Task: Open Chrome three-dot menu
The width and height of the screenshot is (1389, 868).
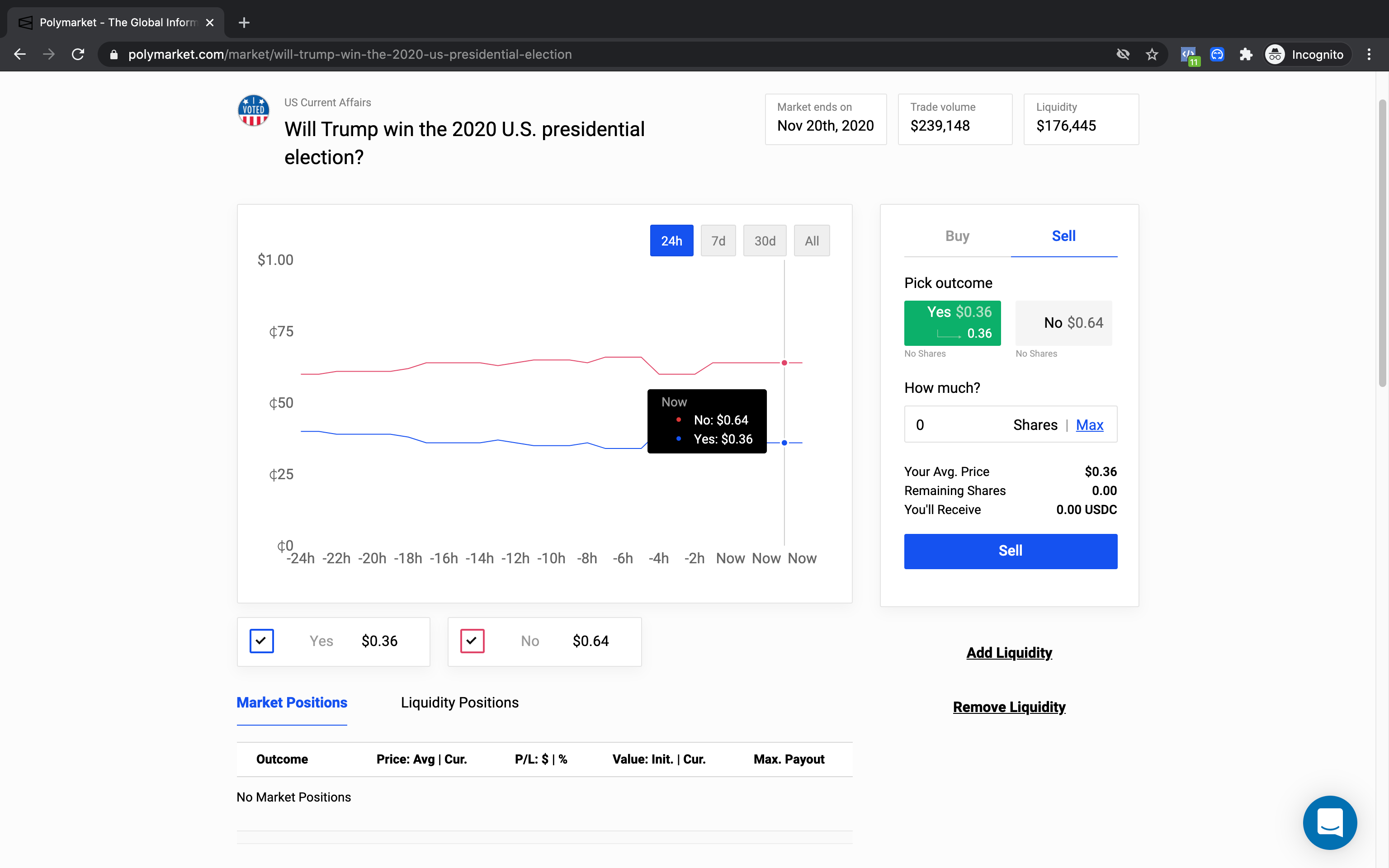Action: (x=1369, y=55)
